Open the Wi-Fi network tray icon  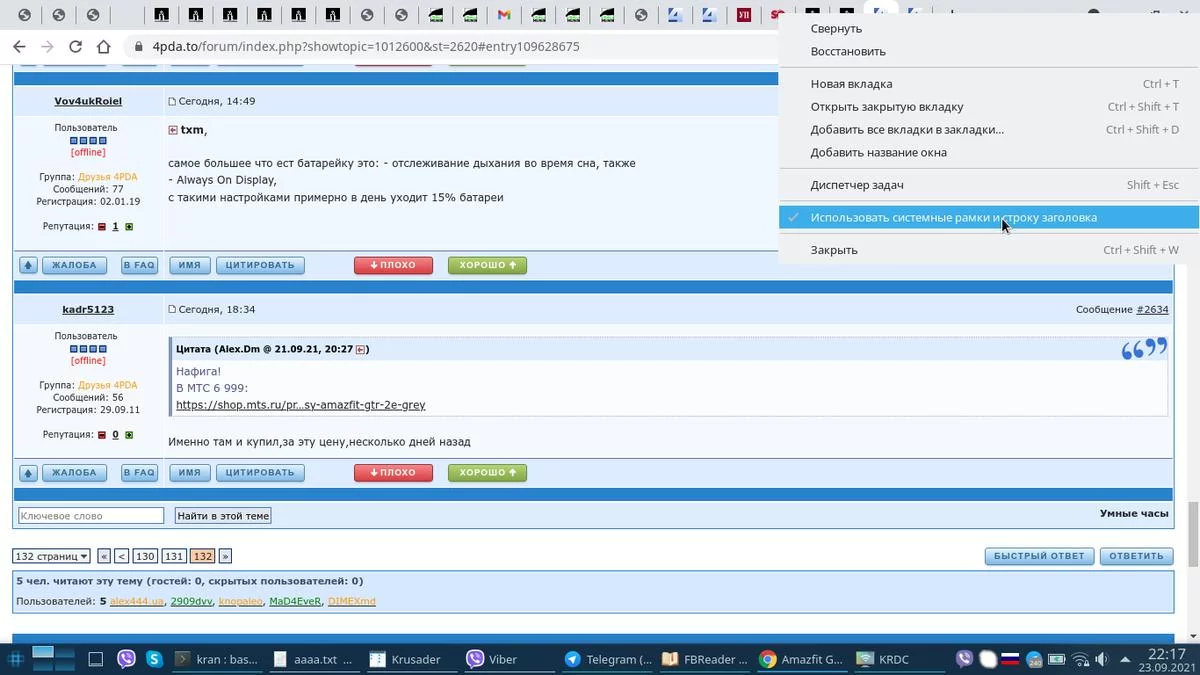pos(1080,659)
